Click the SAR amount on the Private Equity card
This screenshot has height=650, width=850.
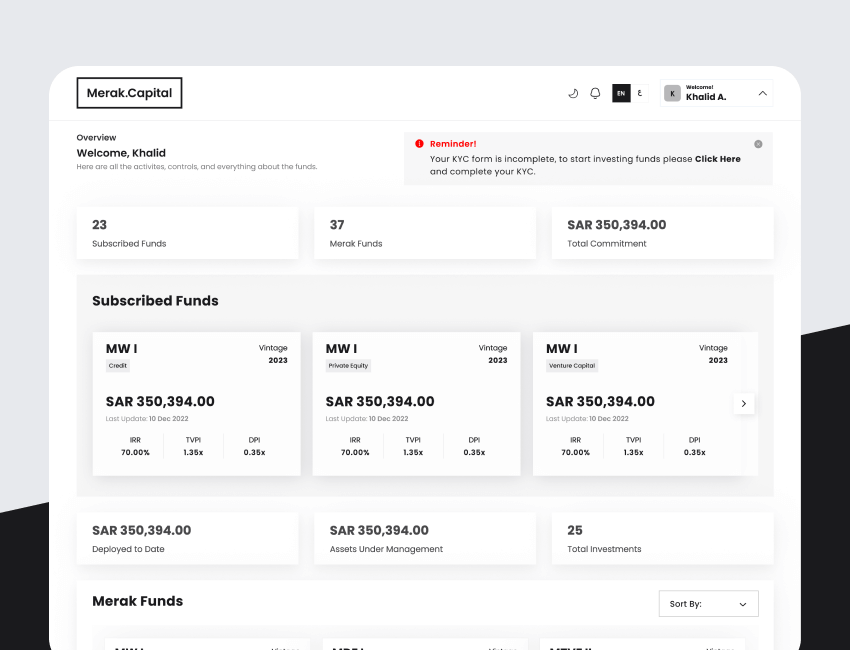point(380,402)
